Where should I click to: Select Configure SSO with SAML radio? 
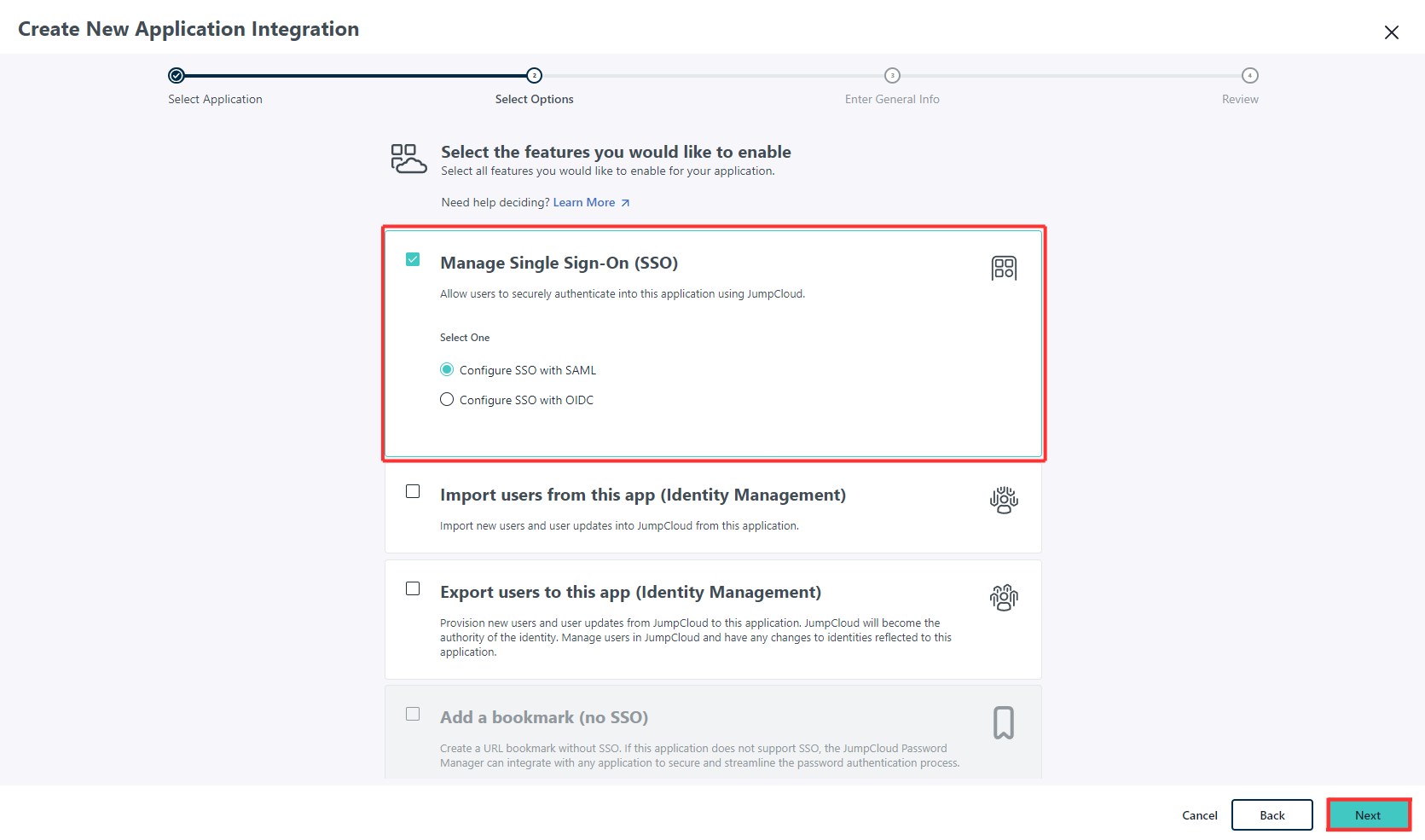[x=447, y=369]
